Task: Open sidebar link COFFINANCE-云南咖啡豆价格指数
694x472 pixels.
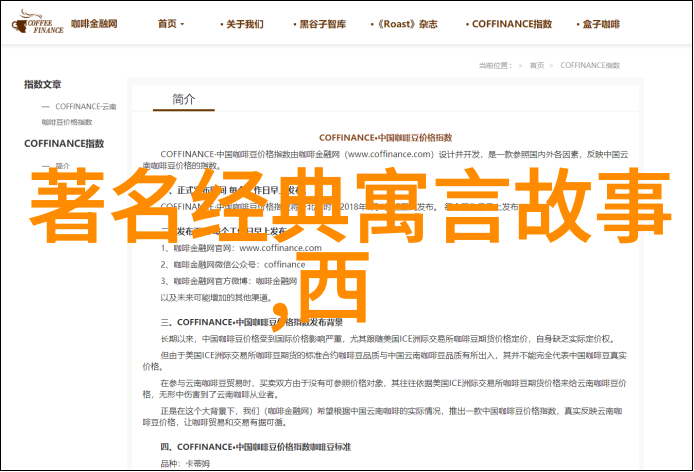Action: point(79,114)
